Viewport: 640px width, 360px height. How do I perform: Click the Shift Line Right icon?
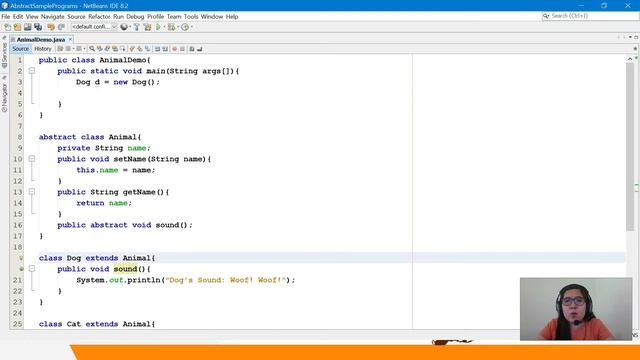(x=165, y=49)
